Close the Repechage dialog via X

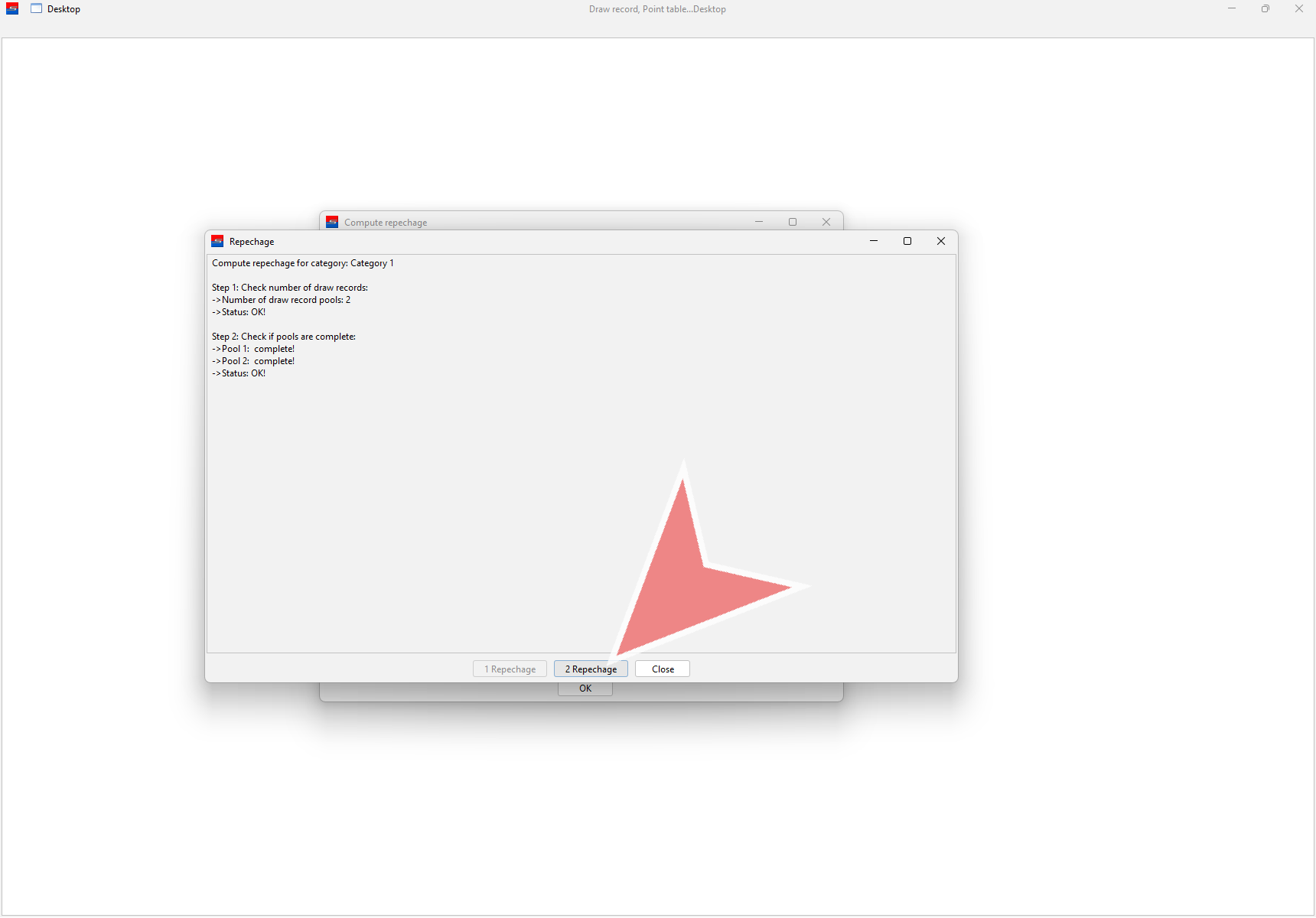[x=941, y=241]
